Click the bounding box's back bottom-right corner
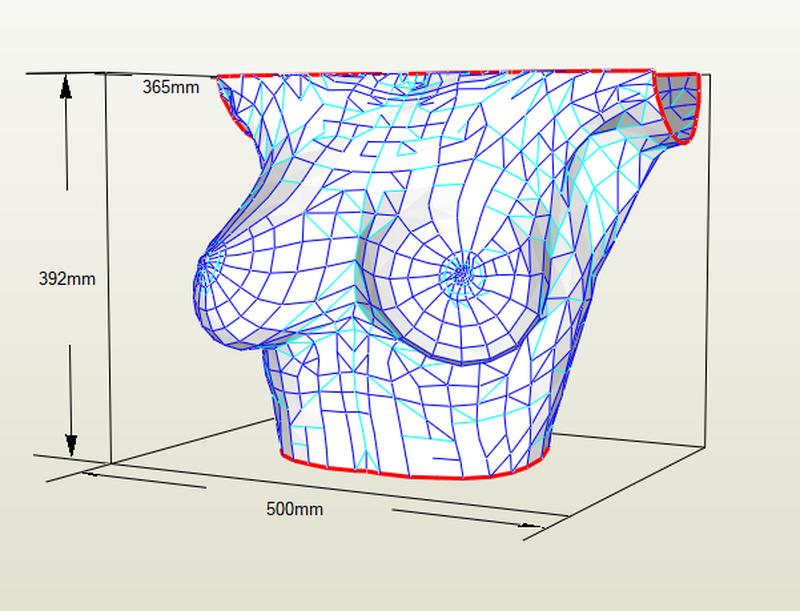Screen dimensions: 800x611 [x=708, y=447]
